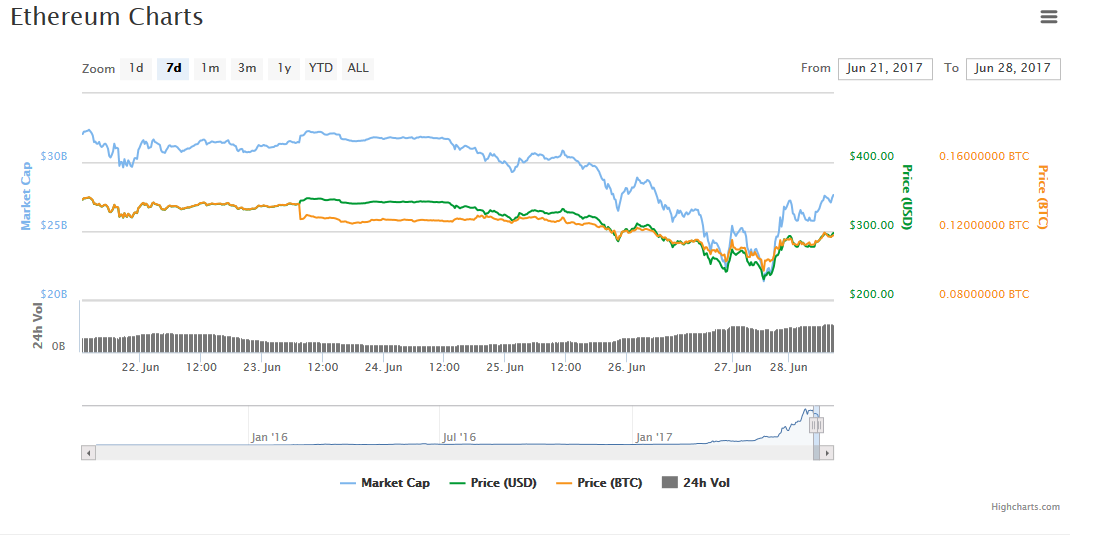Show ALL history range
The height and width of the screenshot is (538, 1093).
coord(358,68)
